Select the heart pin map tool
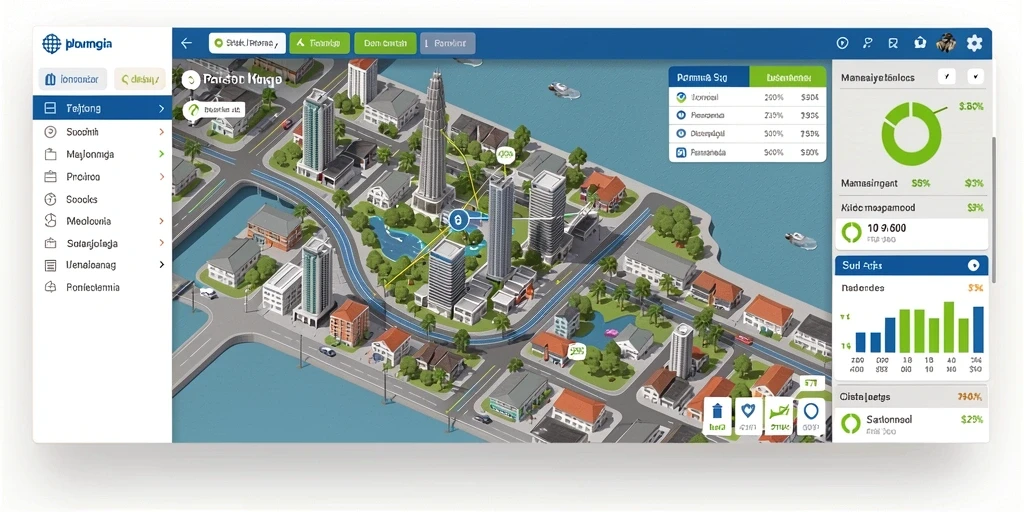Screen dimensions: 1024x512 [748, 416]
